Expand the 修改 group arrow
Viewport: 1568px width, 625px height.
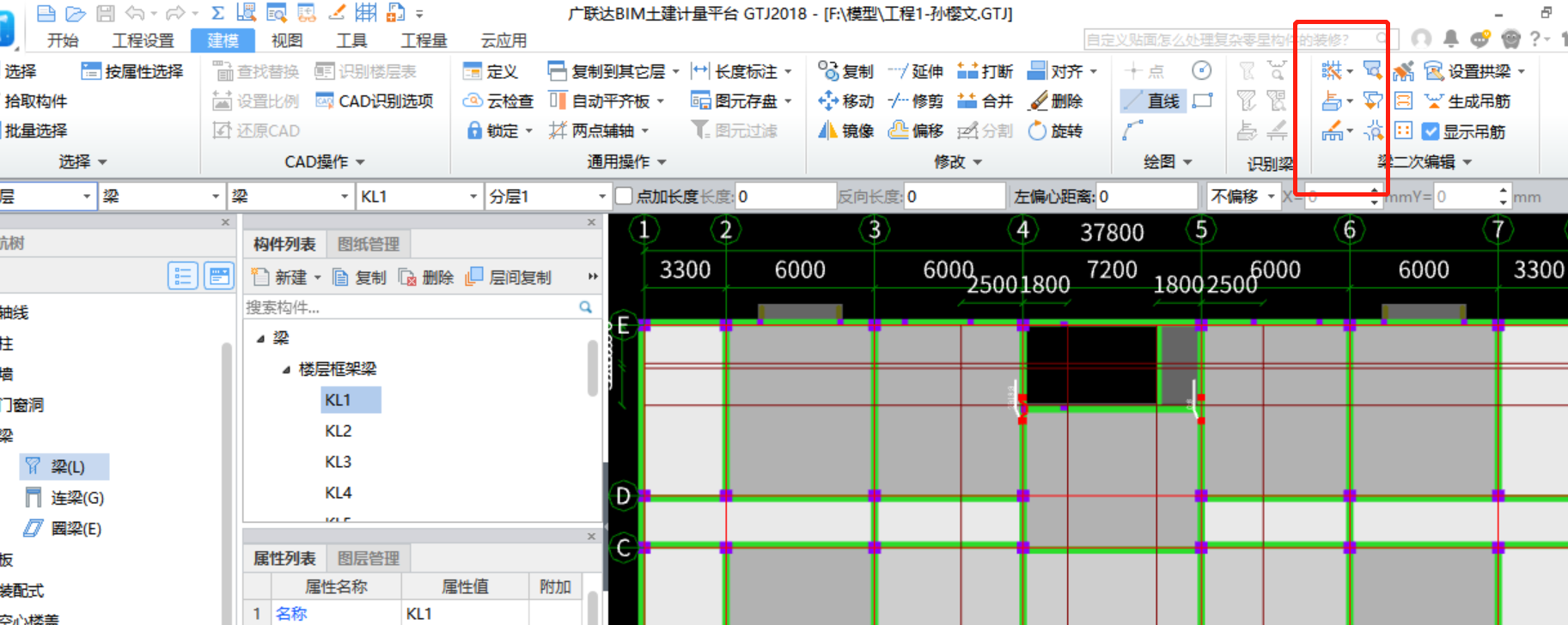tap(978, 162)
